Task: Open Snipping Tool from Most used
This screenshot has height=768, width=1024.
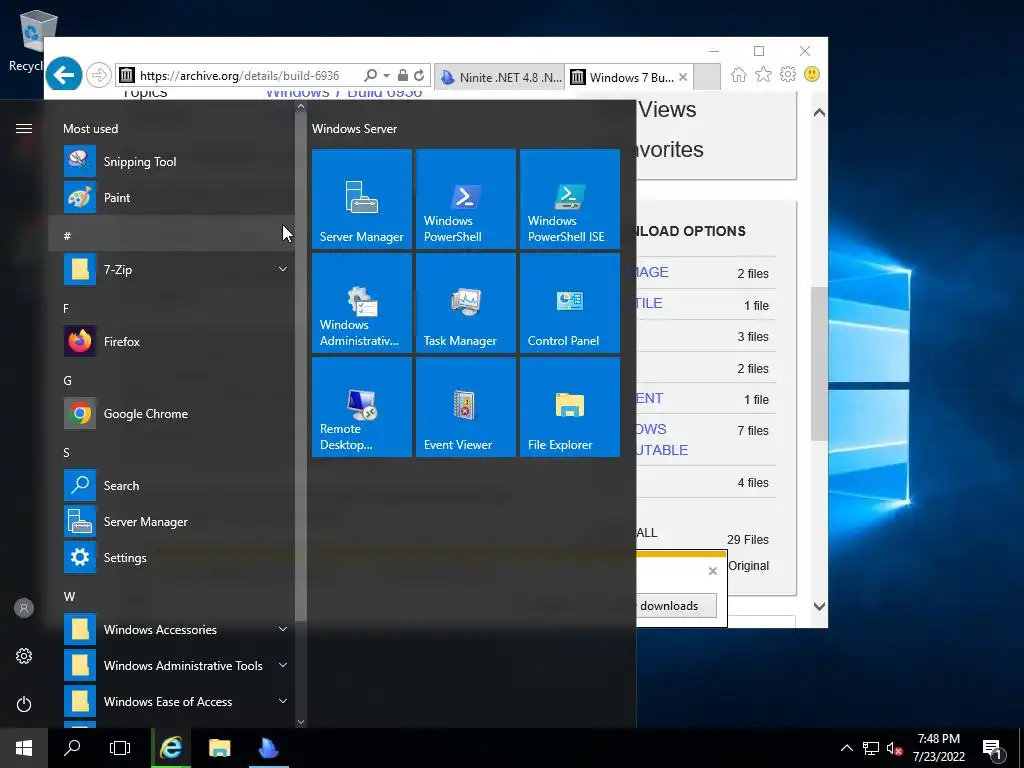Action: [172, 162]
